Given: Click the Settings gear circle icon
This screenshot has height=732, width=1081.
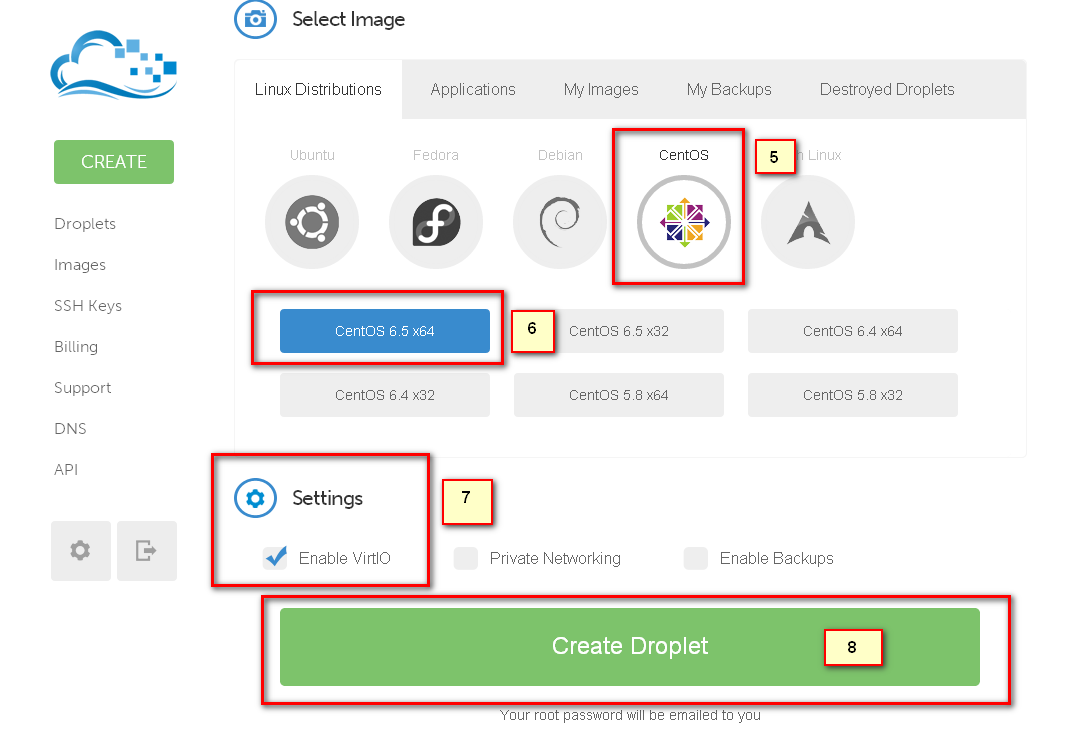Looking at the screenshot, I should pyautogui.click(x=255, y=498).
